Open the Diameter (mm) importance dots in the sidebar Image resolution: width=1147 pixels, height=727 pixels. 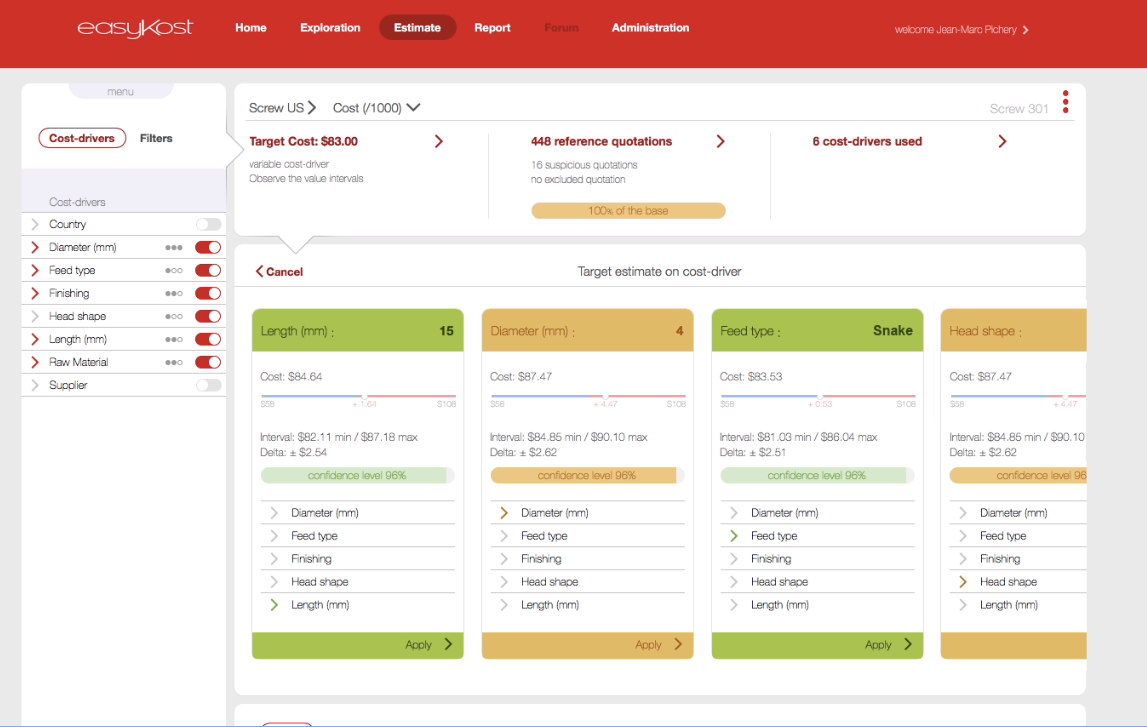pos(173,247)
